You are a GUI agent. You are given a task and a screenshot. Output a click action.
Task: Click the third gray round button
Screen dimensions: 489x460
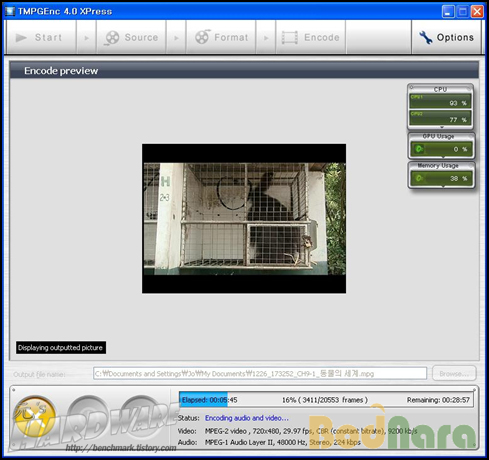pos(141,416)
